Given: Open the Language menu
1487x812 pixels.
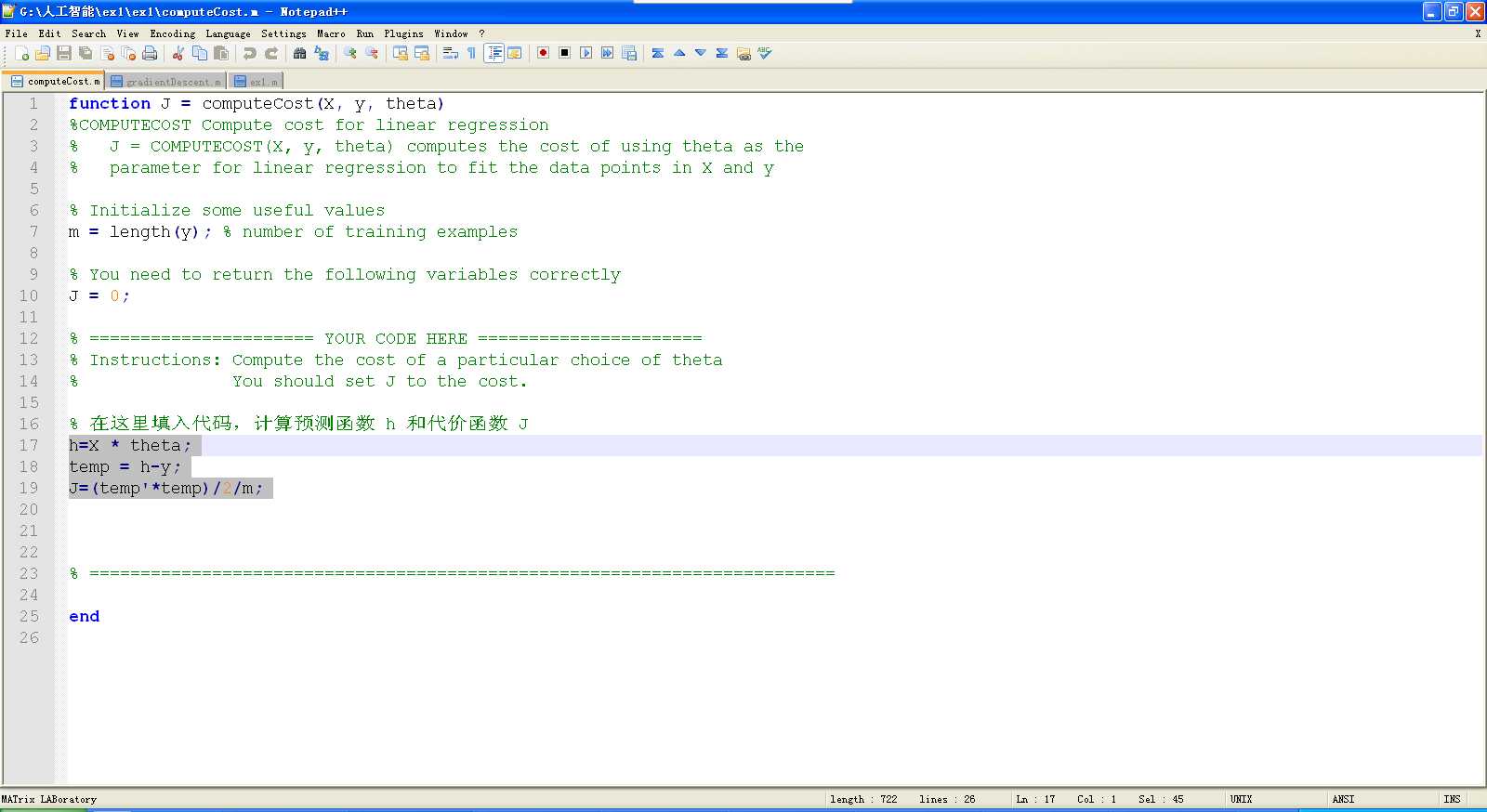Looking at the screenshot, I should pyautogui.click(x=228, y=33).
